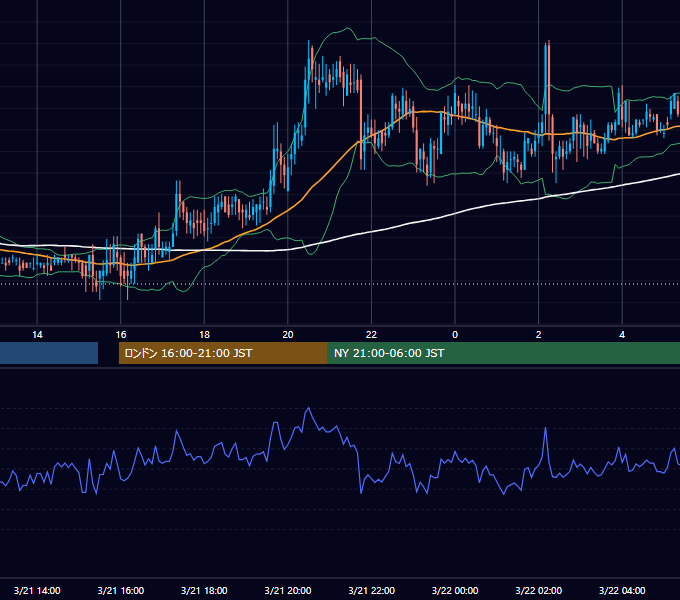Click the 3/22 00:00 date label

click(455, 590)
